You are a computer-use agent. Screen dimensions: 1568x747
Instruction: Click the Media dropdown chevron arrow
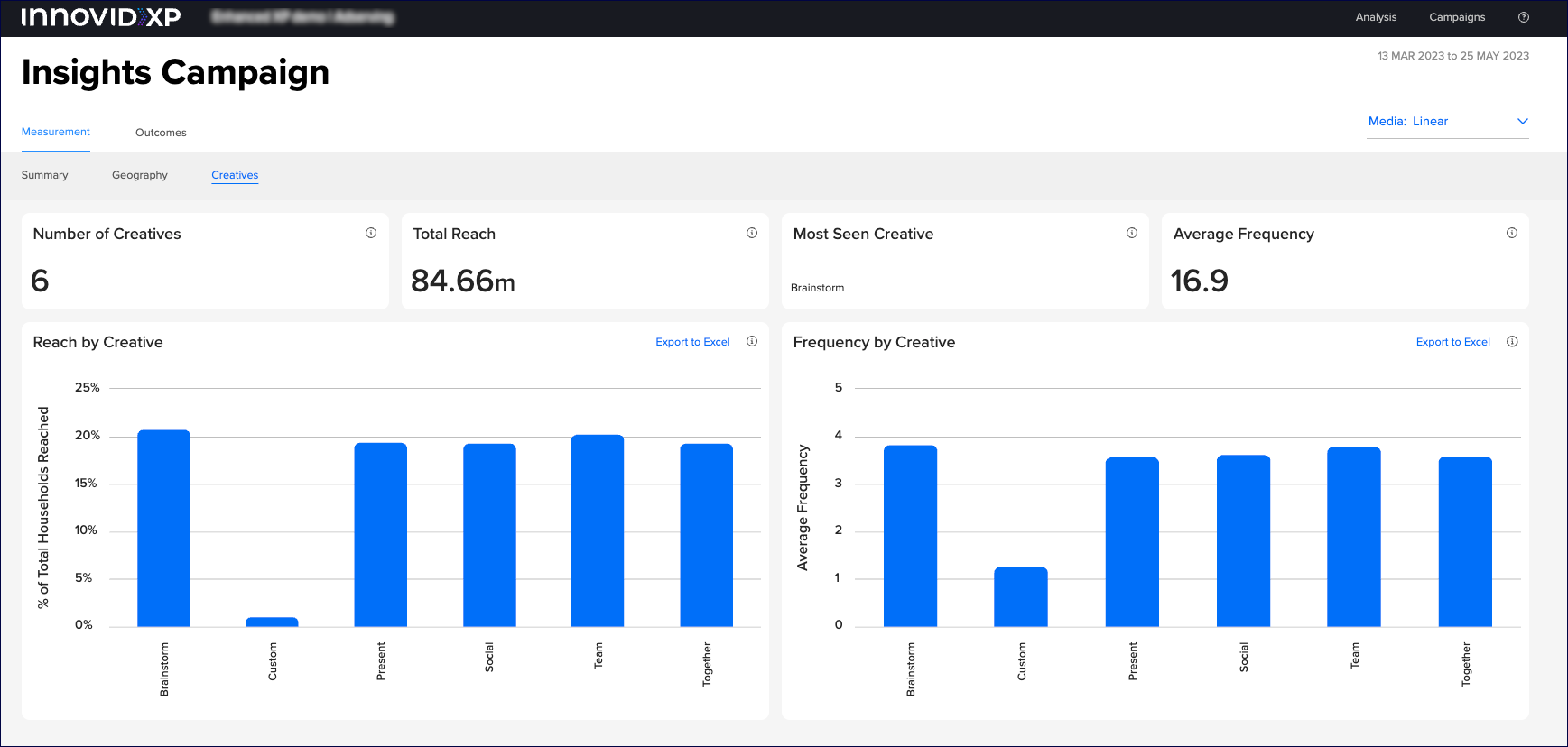(x=1523, y=121)
